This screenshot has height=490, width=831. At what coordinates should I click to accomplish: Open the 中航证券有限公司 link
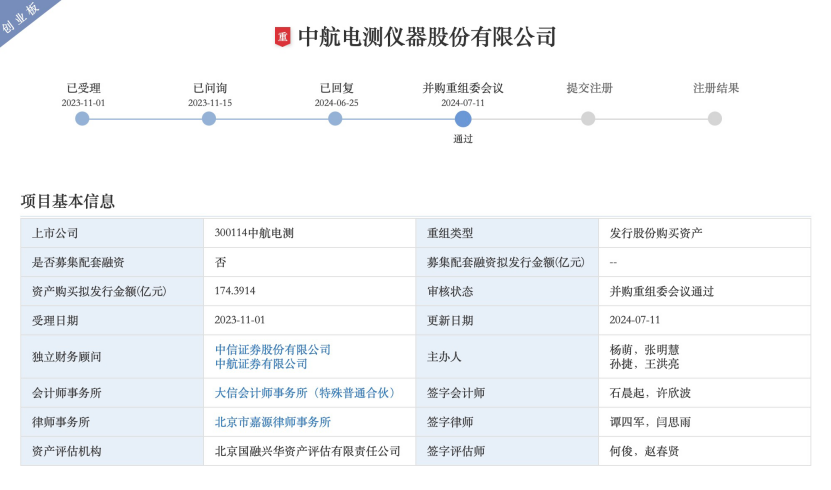[261, 364]
